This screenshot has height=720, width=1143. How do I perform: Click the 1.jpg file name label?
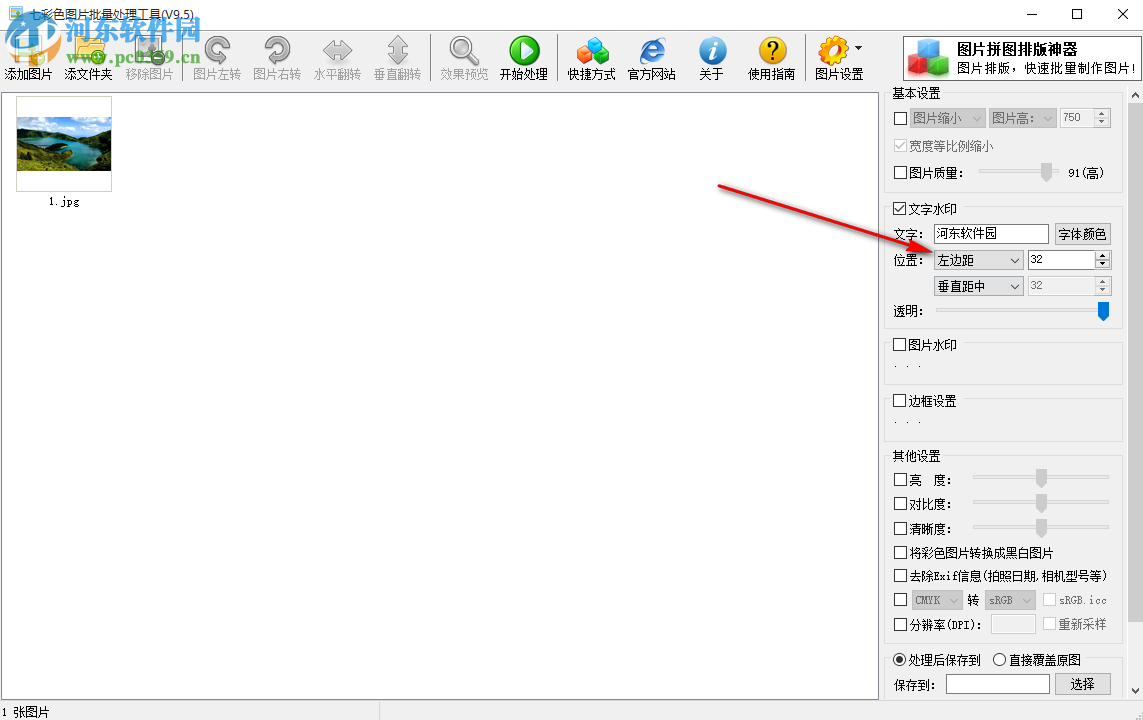click(x=64, y=201)
